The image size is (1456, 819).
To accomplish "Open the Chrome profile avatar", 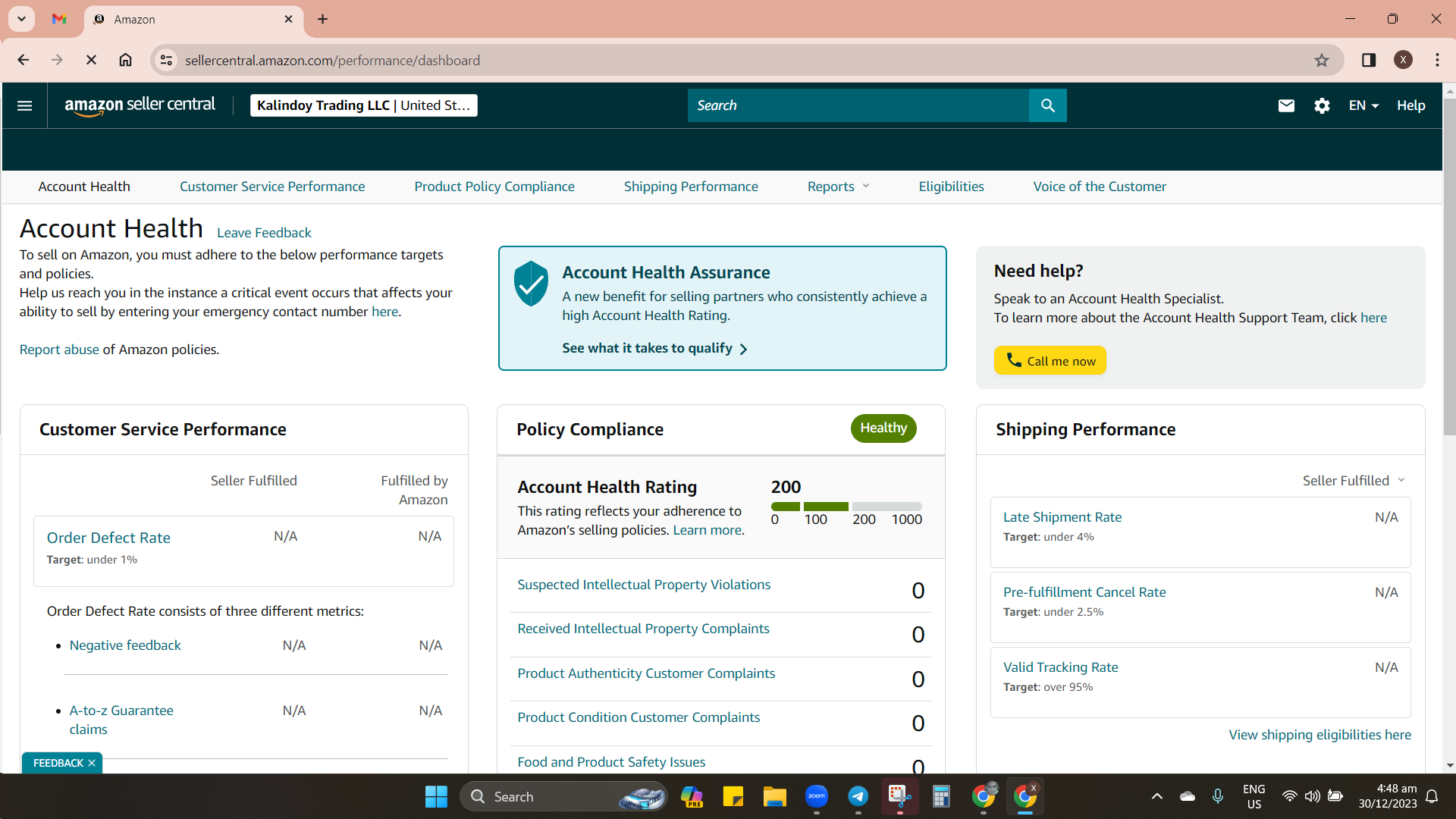I will coord(1403,60).
